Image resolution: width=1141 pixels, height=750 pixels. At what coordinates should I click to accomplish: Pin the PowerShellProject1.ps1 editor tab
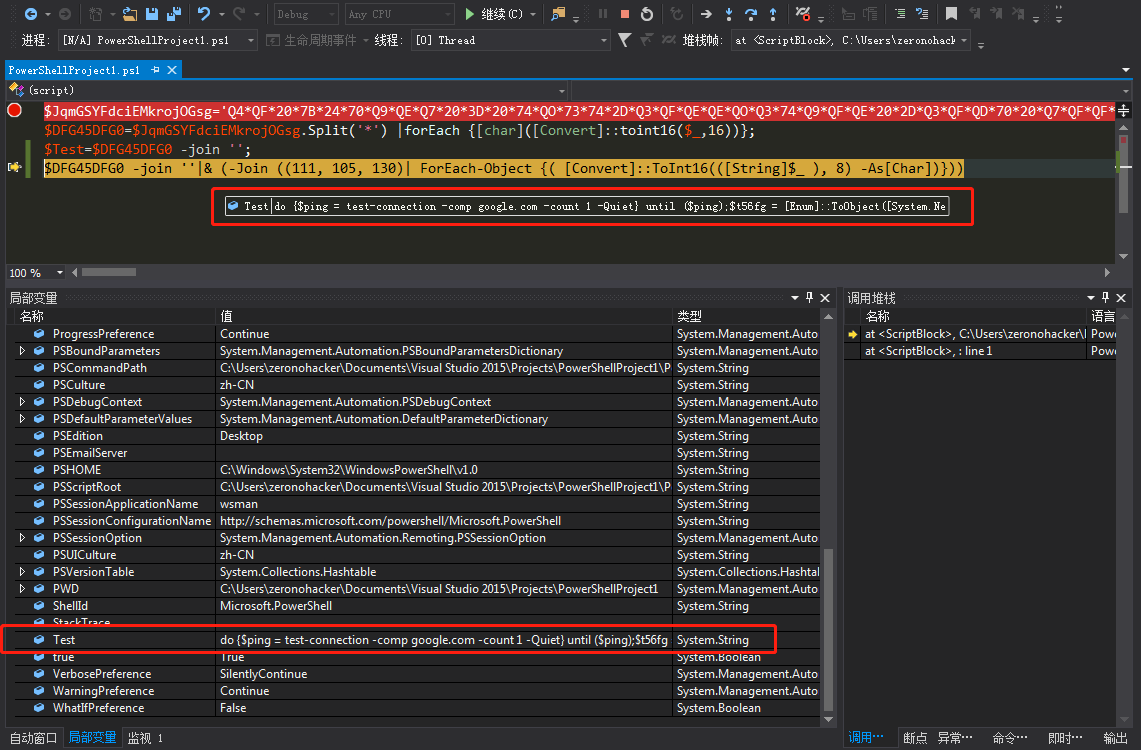[x=155, y=70]
